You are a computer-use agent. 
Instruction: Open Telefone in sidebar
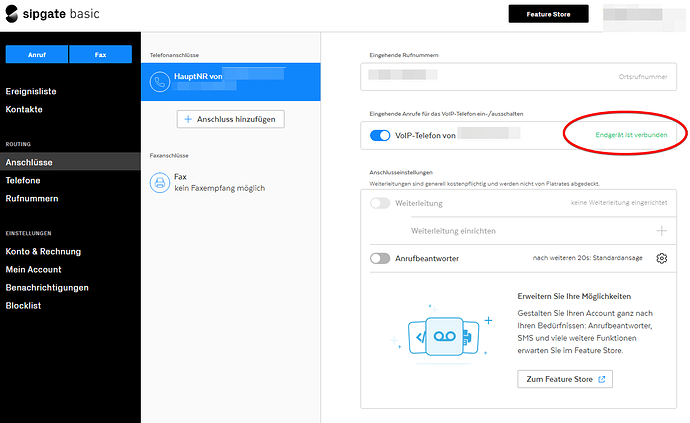point(23,180)
